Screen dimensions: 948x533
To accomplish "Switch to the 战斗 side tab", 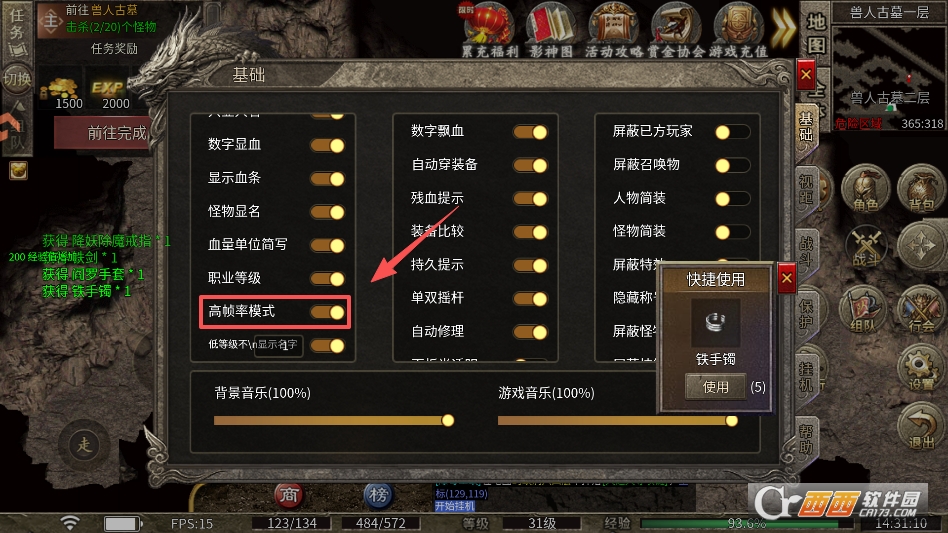I will [807, 251].
